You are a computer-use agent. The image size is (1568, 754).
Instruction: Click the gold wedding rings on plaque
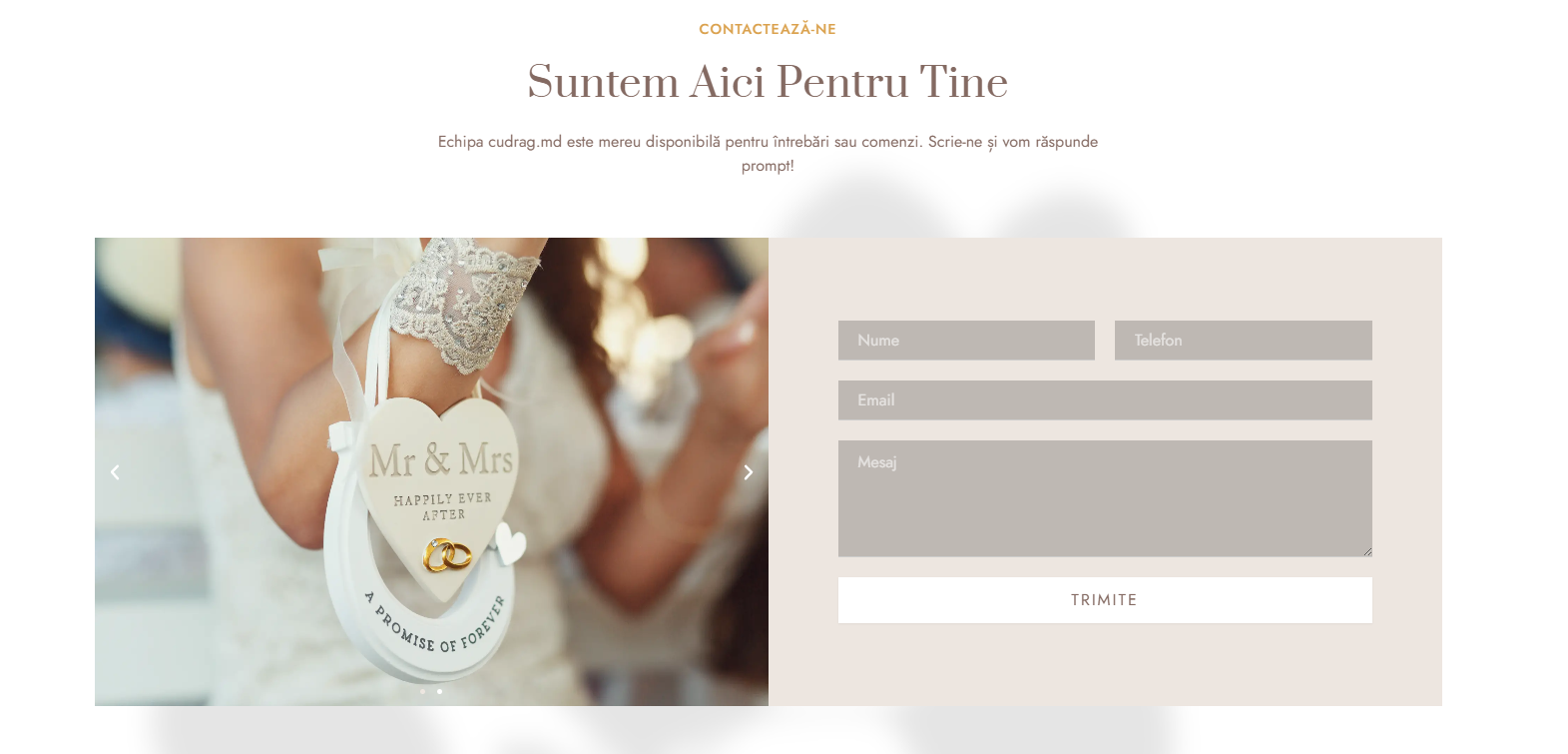(x=447, y=555)
